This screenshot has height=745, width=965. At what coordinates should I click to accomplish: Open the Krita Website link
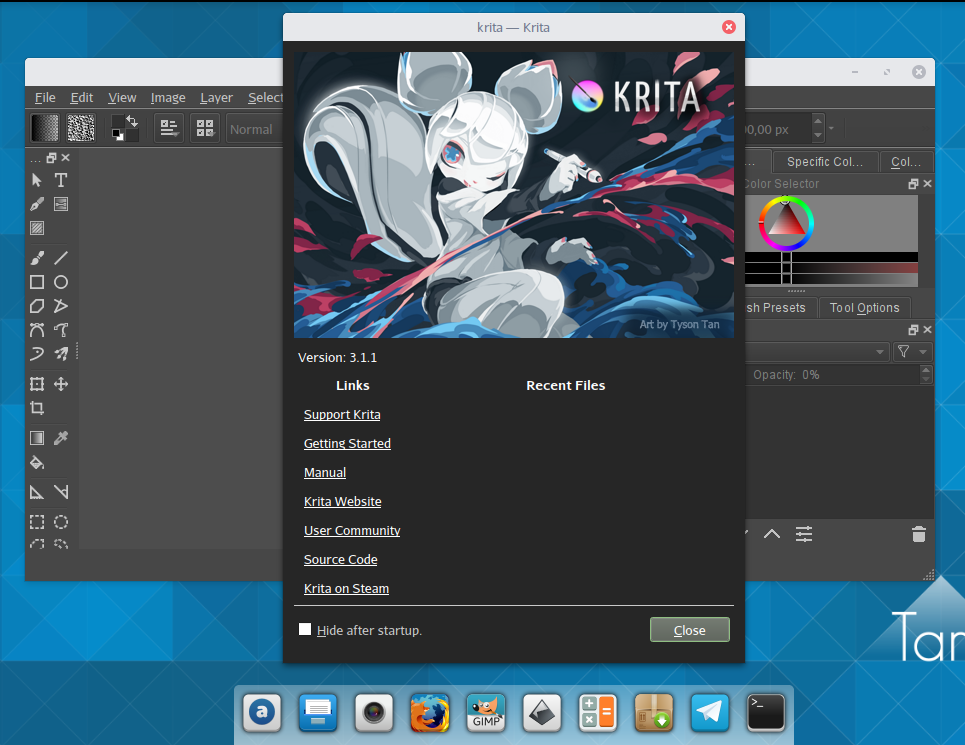(x=342, y=501)
